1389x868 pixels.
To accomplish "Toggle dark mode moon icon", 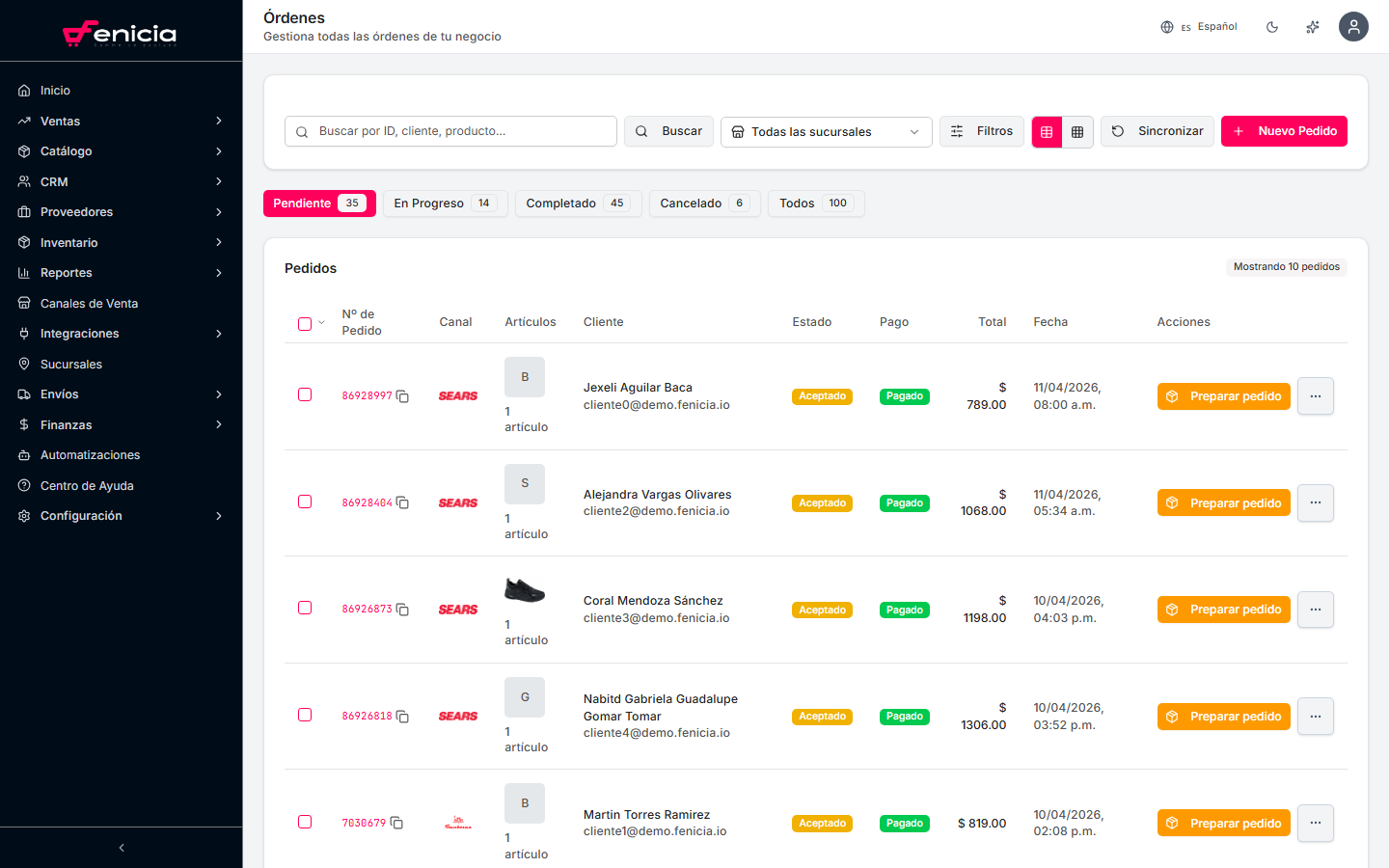I will 1272,27.
